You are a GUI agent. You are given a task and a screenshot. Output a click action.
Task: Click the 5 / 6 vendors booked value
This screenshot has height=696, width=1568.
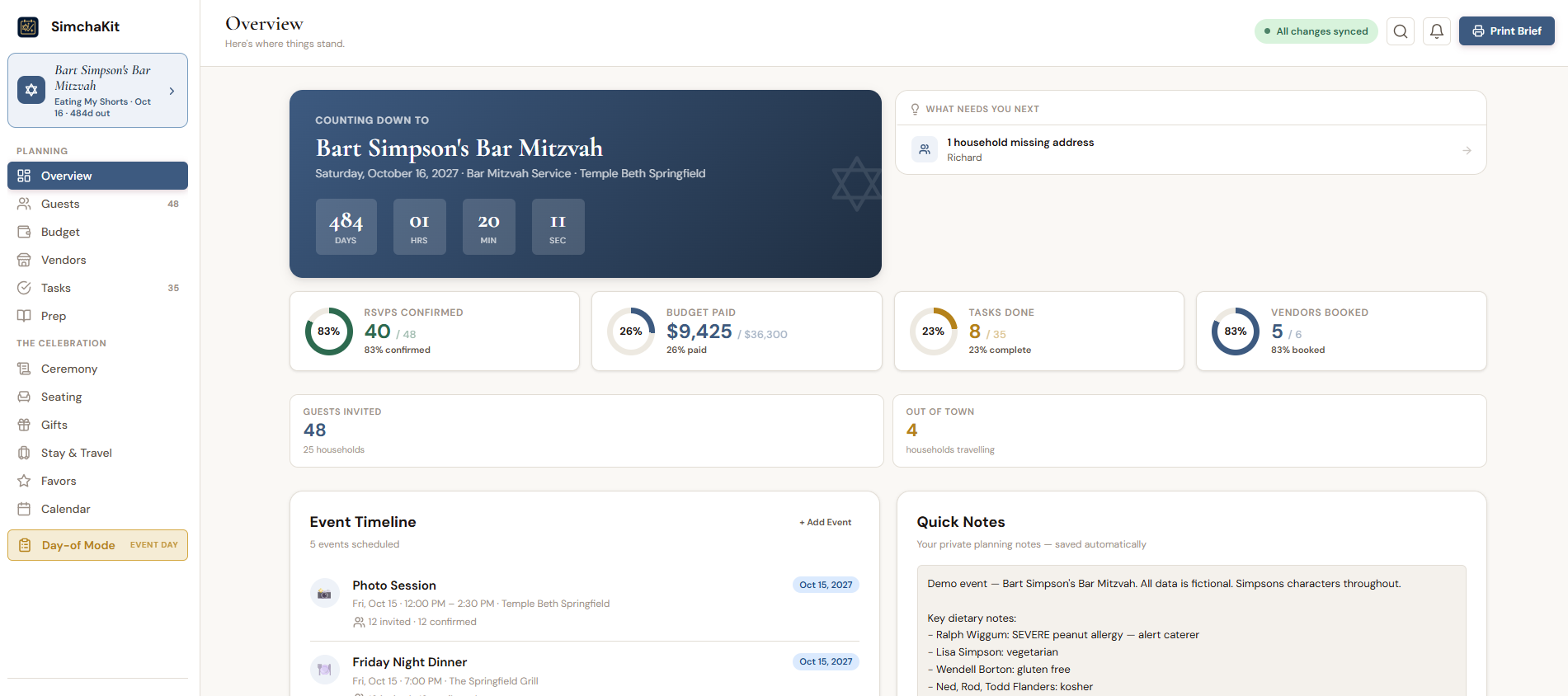[1286, 332]
